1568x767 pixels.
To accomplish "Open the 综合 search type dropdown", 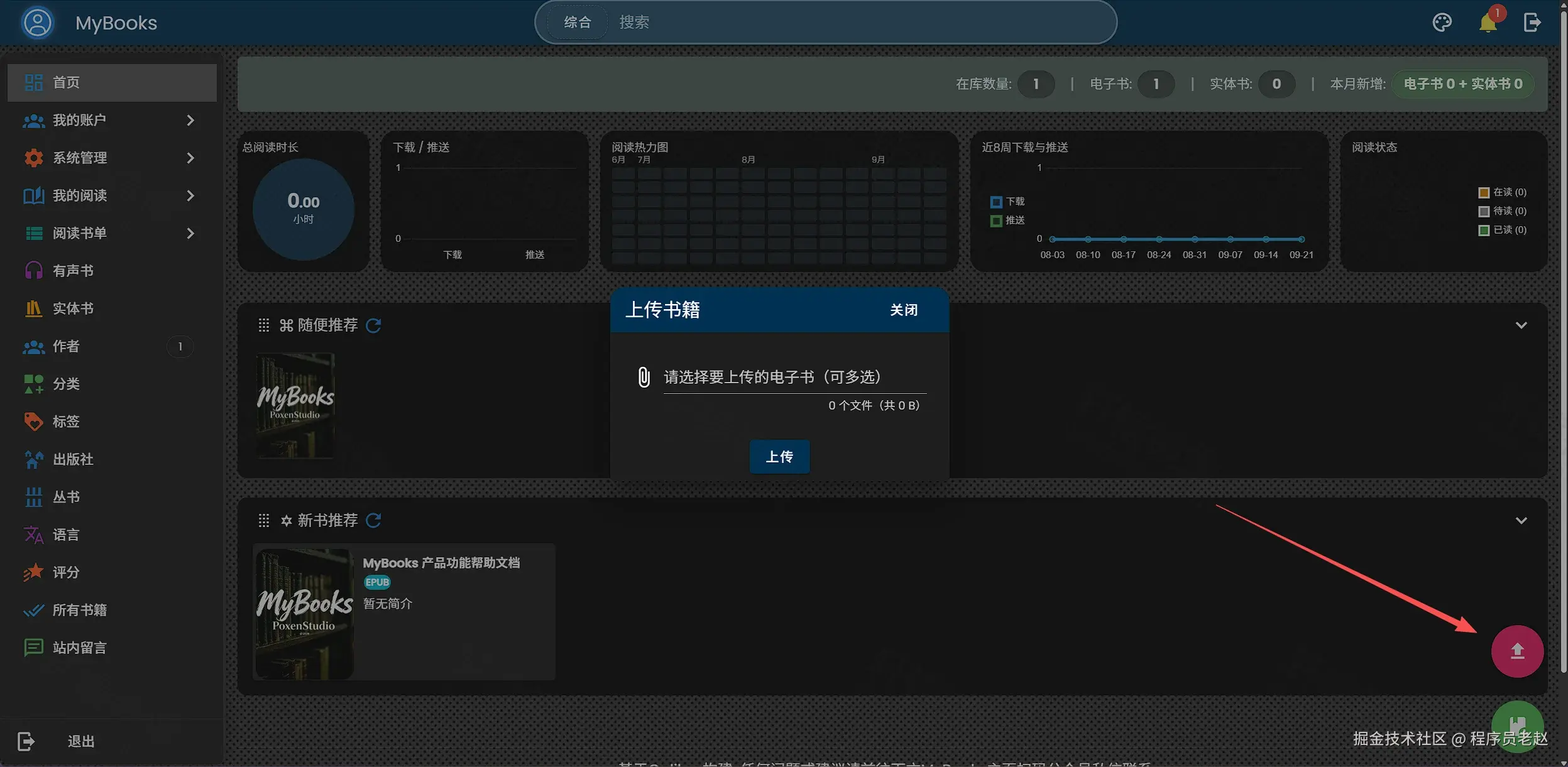I will click(577, 23).
